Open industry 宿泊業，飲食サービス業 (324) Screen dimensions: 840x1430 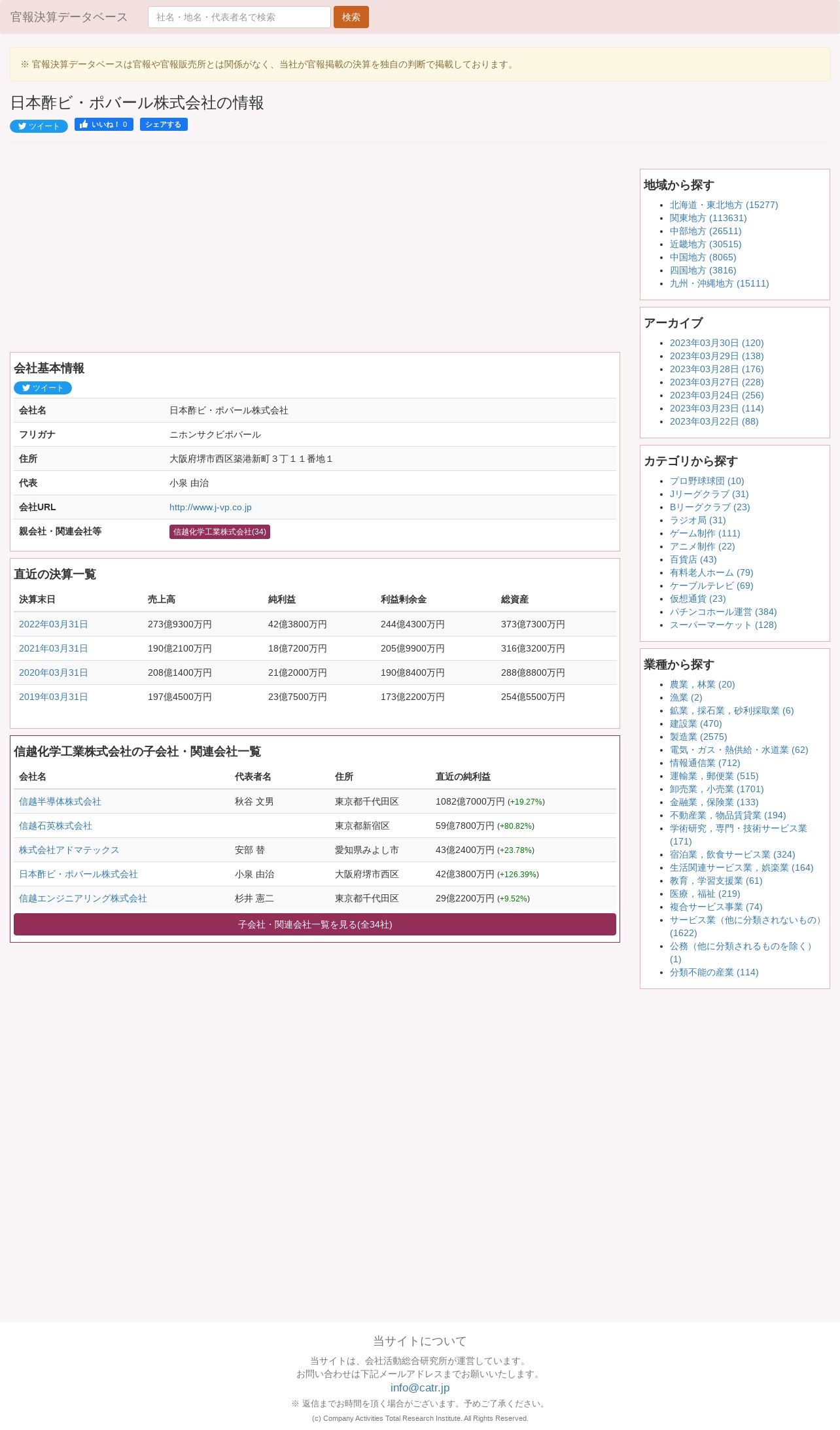(732, 855)
